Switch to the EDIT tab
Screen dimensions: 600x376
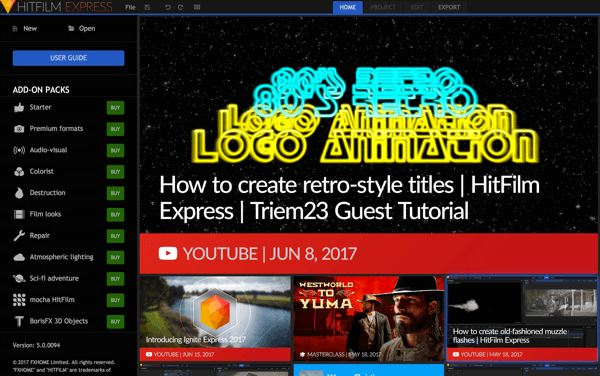click(417, 7)
